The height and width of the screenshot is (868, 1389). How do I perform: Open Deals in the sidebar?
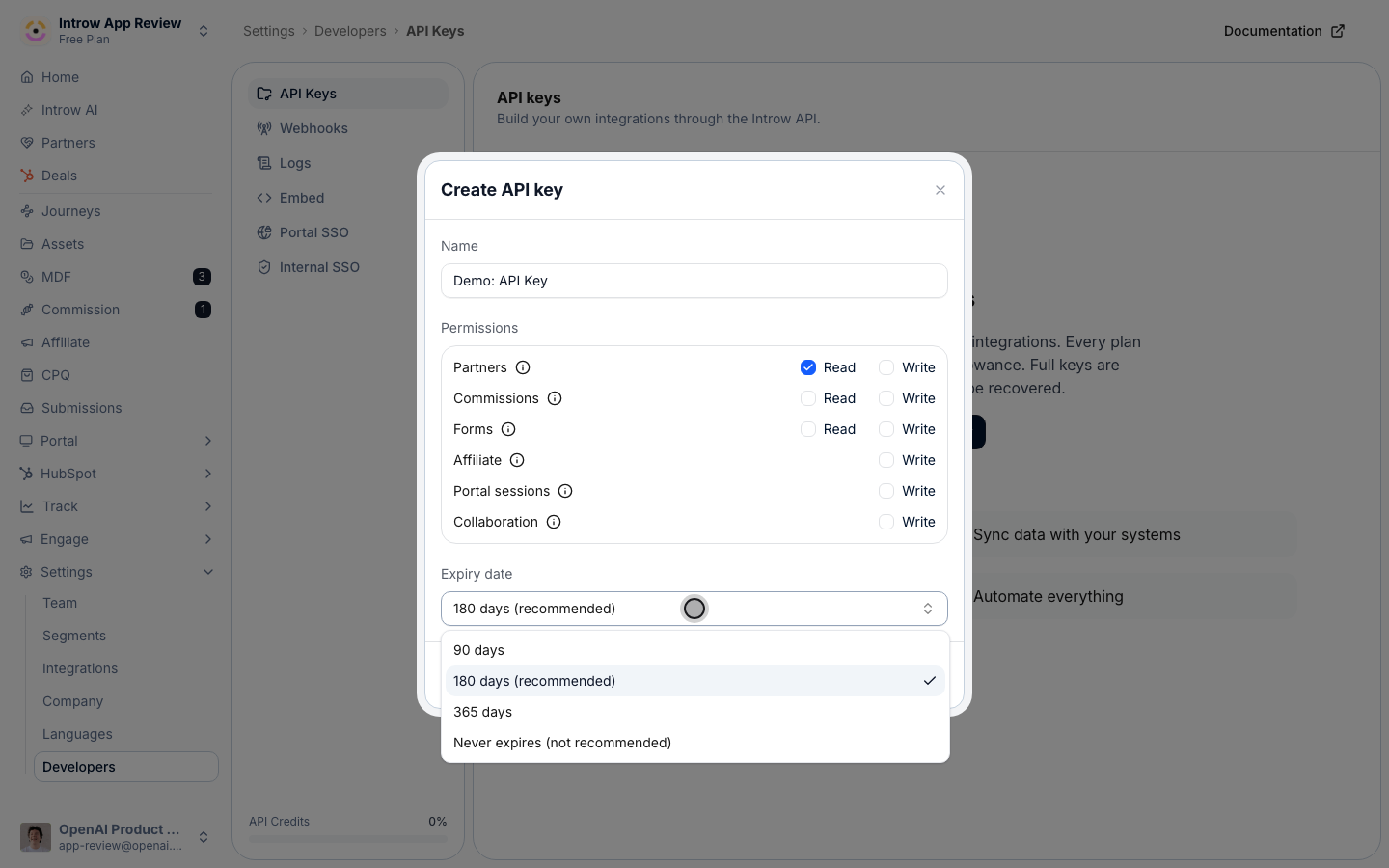click(x=116, y=176)
